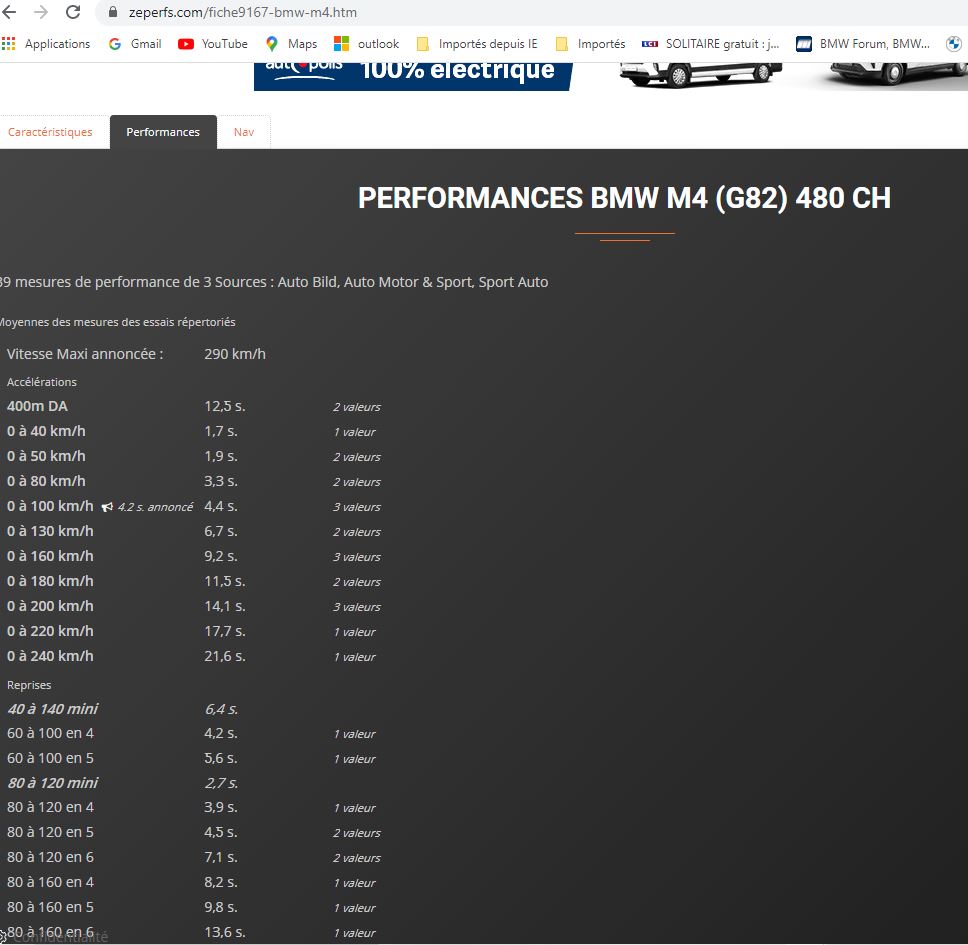Click the '40 à 140 mini' row label
The width and height of the screenshot is (968, 945).
click(x=52, y=709)
